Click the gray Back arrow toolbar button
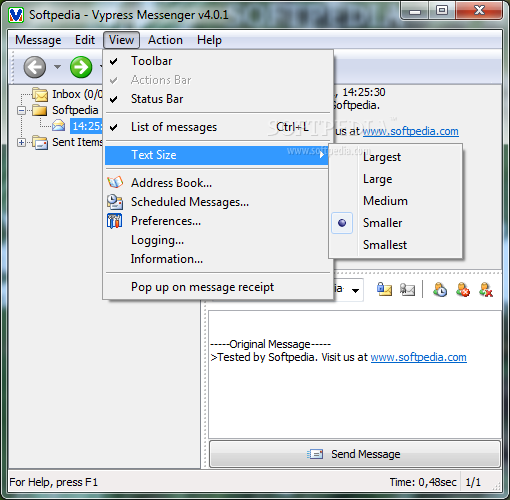Image resolution: width=510 pixels, height=500 pixels. click(x=35, y=67)
